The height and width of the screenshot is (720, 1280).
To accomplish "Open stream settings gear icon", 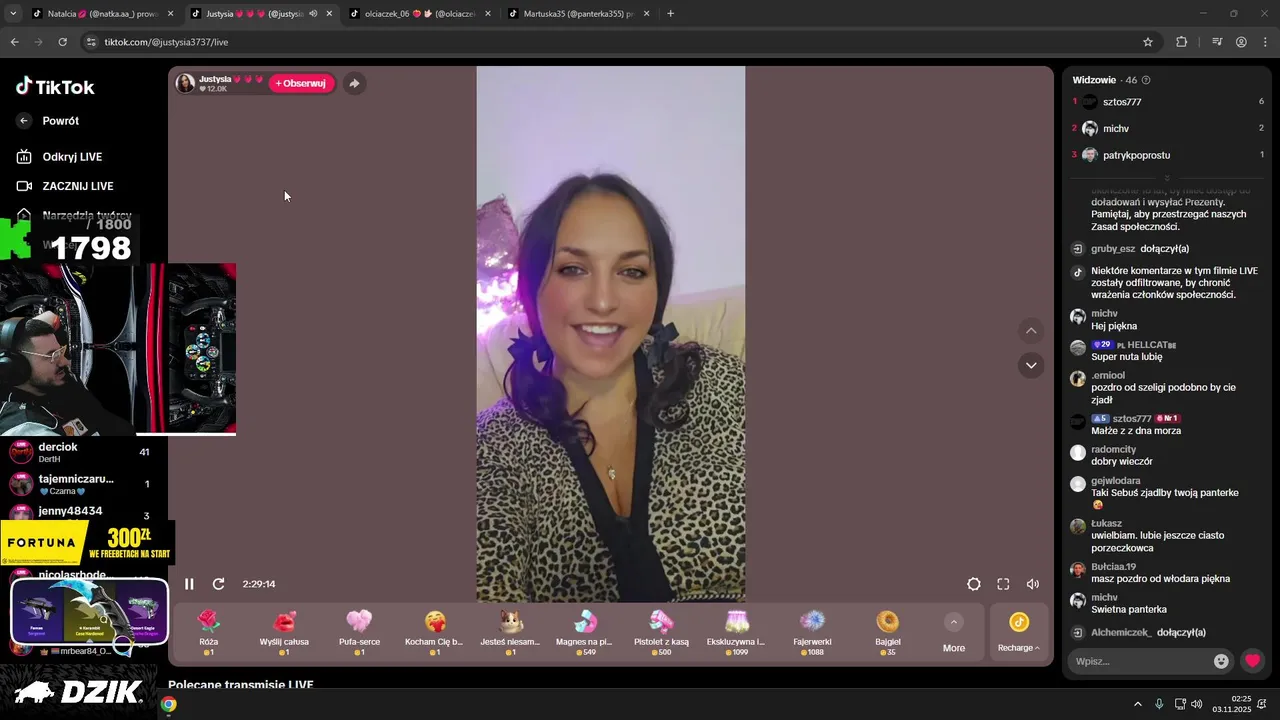I will click(973, 584).
